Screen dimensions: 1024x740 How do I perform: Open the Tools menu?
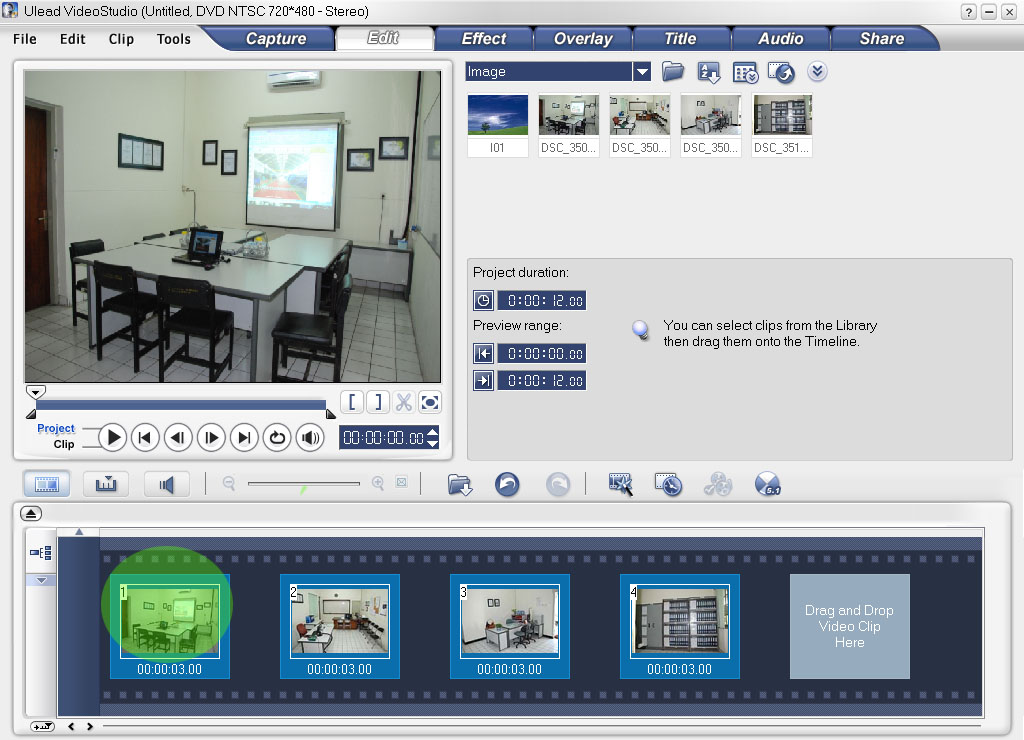click(173, 39)
